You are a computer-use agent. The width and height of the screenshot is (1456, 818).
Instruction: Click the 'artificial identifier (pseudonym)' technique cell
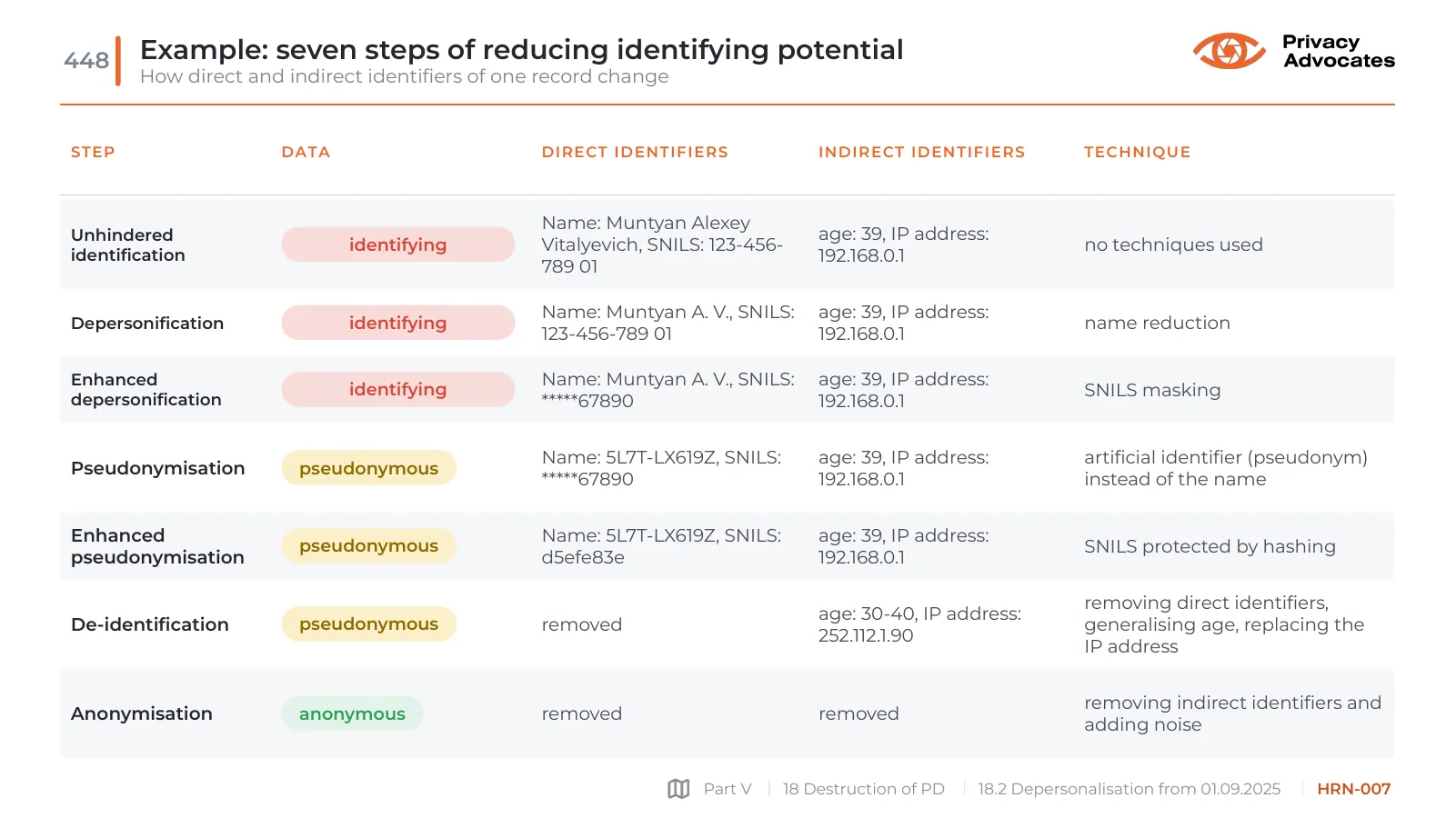pyautogui.click(x=1226, y=468)
